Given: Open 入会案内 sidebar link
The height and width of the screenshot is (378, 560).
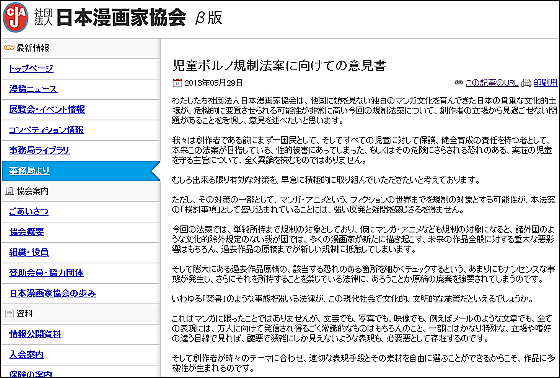Looking at the screenshot, I should coord(26,354).
